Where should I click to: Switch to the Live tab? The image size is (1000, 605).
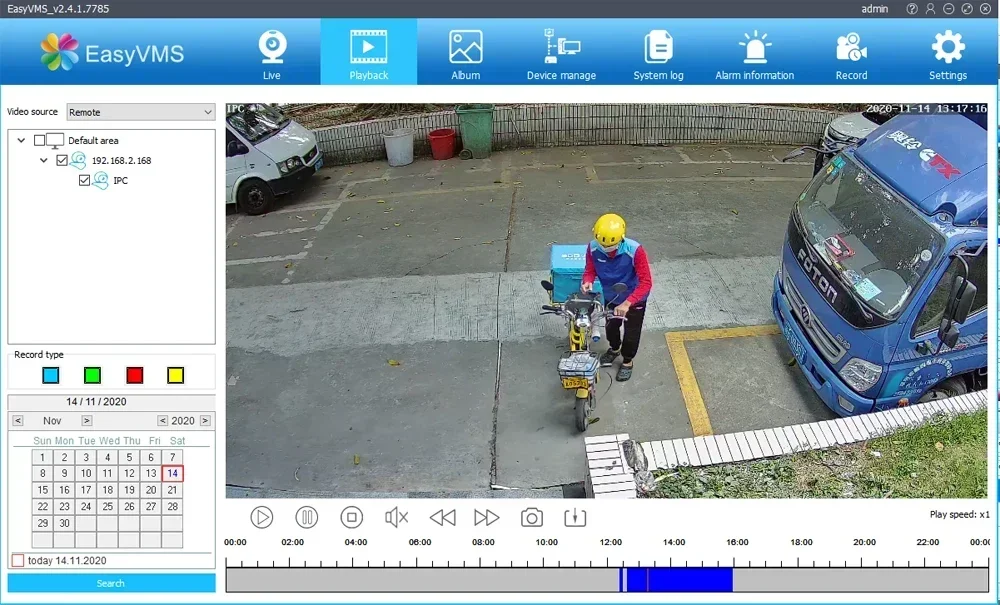[x=272, y=55]
